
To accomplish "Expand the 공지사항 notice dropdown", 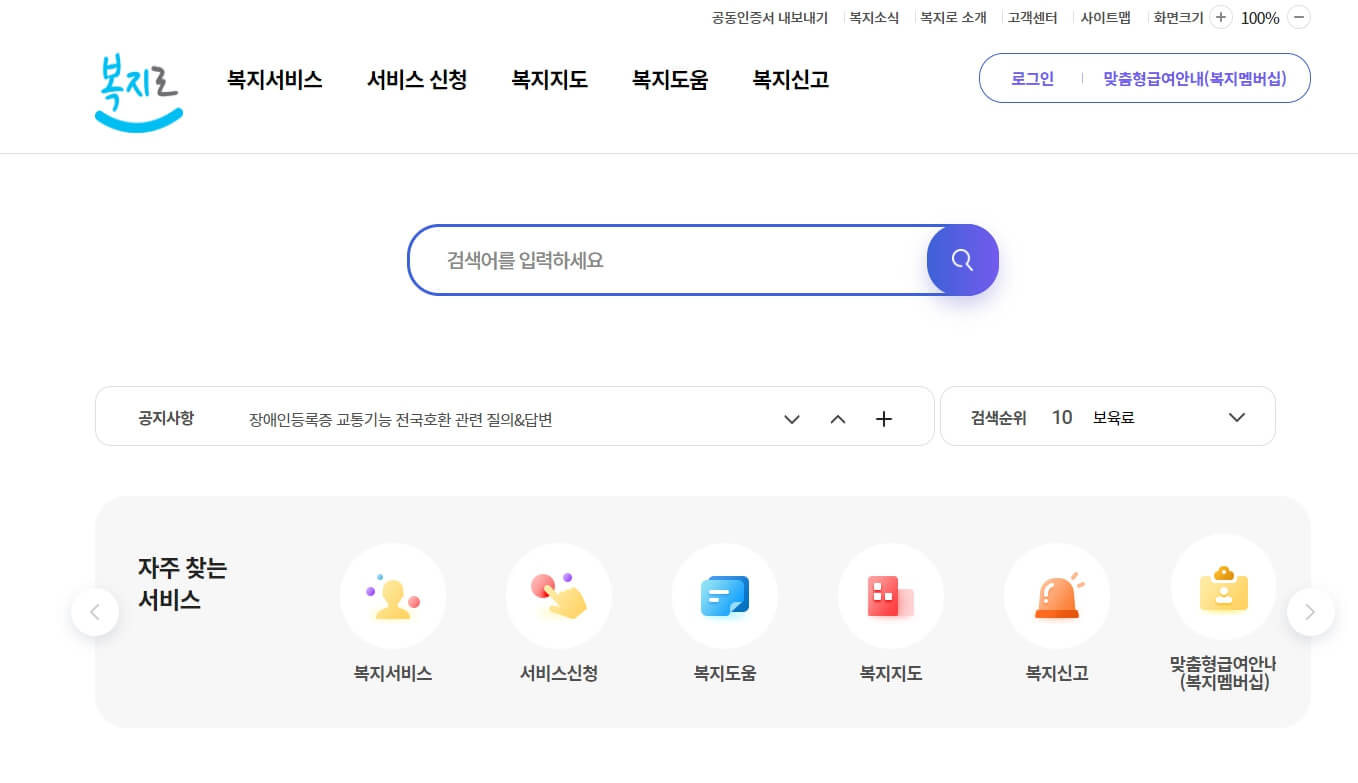I will point(792,419).
